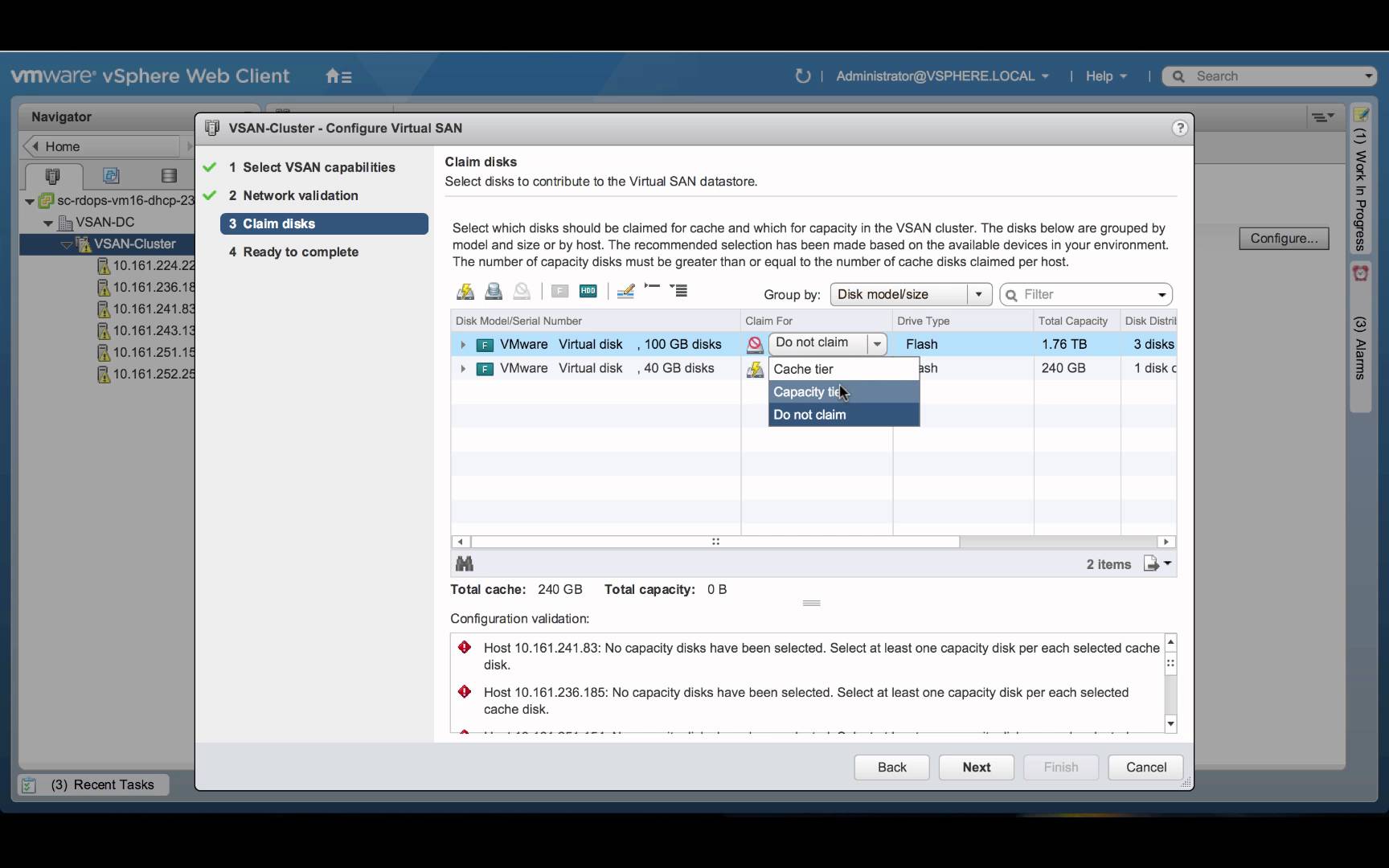Select host 10.161.224.22 in the navigator tree
The image size is (1389, 868).
146,266
